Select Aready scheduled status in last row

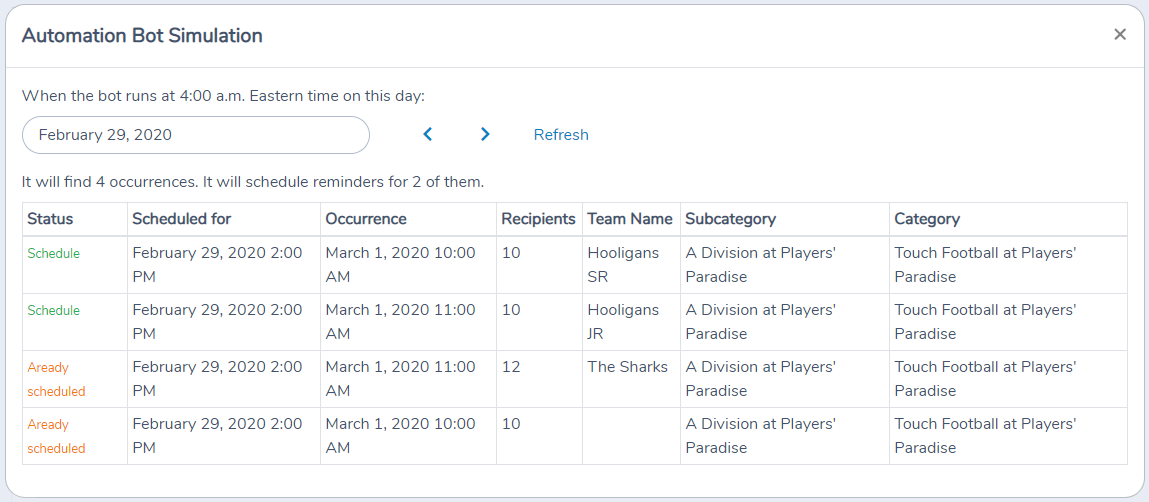click(56, 436)
